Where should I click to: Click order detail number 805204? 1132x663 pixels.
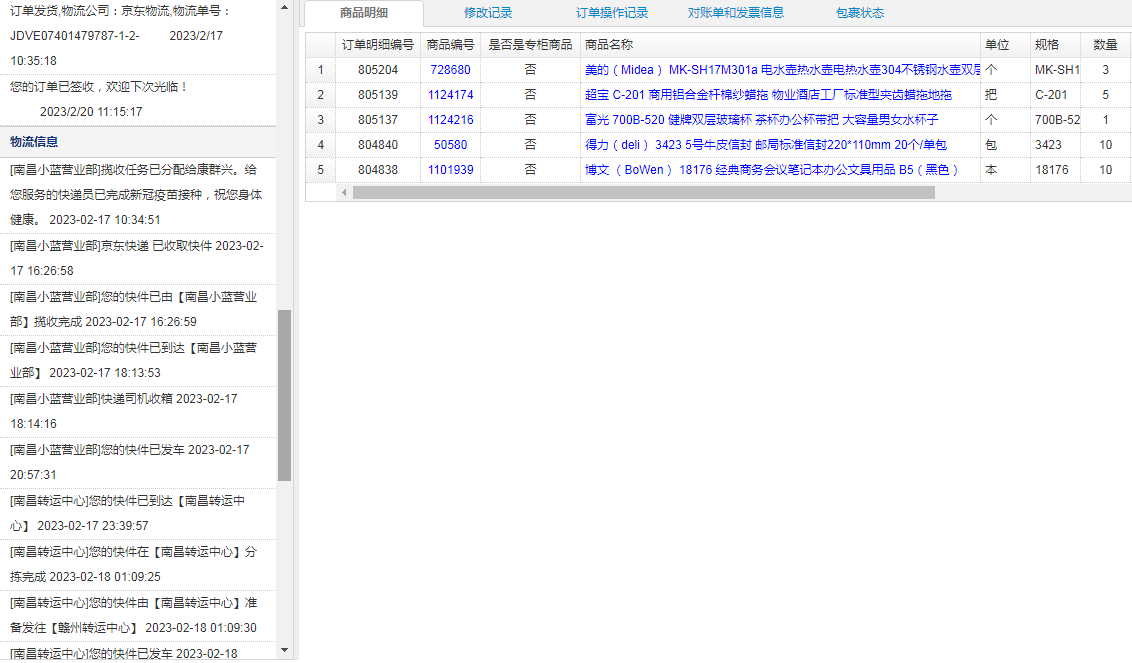point(378,70)
